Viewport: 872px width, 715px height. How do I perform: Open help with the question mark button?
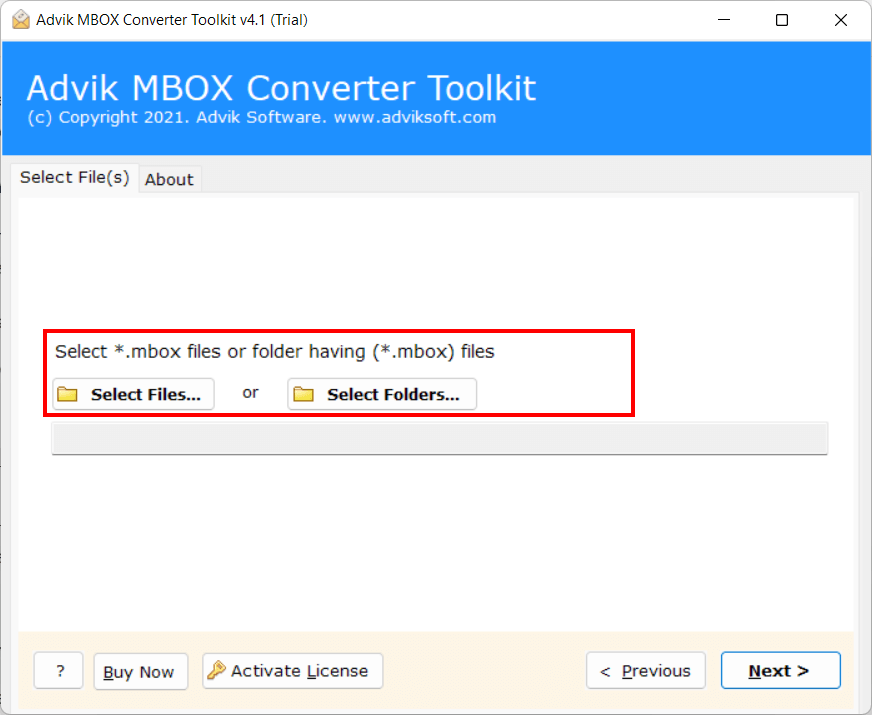(x=58, y=671)
